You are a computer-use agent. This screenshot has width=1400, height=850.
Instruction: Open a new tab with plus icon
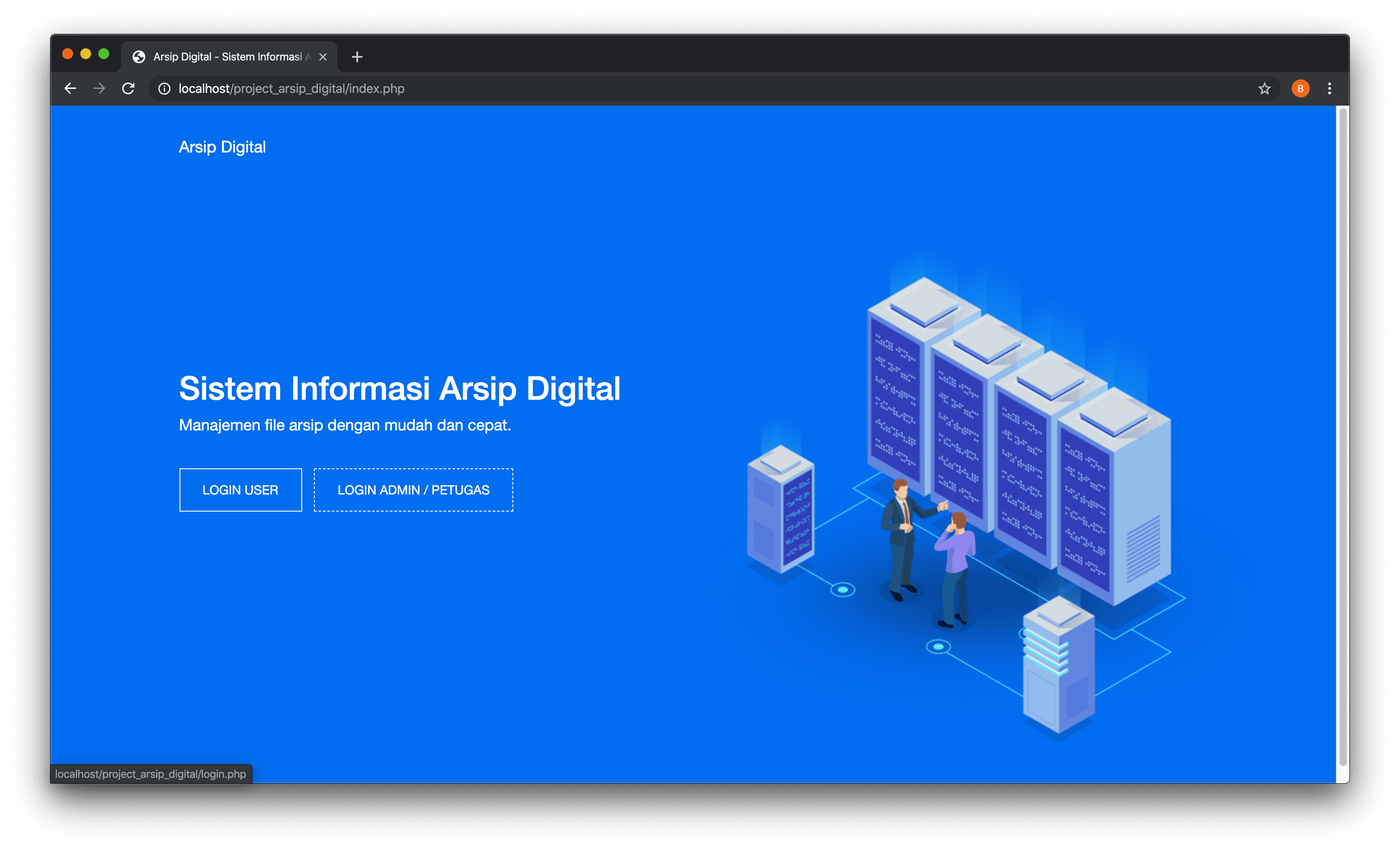point(357,57)
